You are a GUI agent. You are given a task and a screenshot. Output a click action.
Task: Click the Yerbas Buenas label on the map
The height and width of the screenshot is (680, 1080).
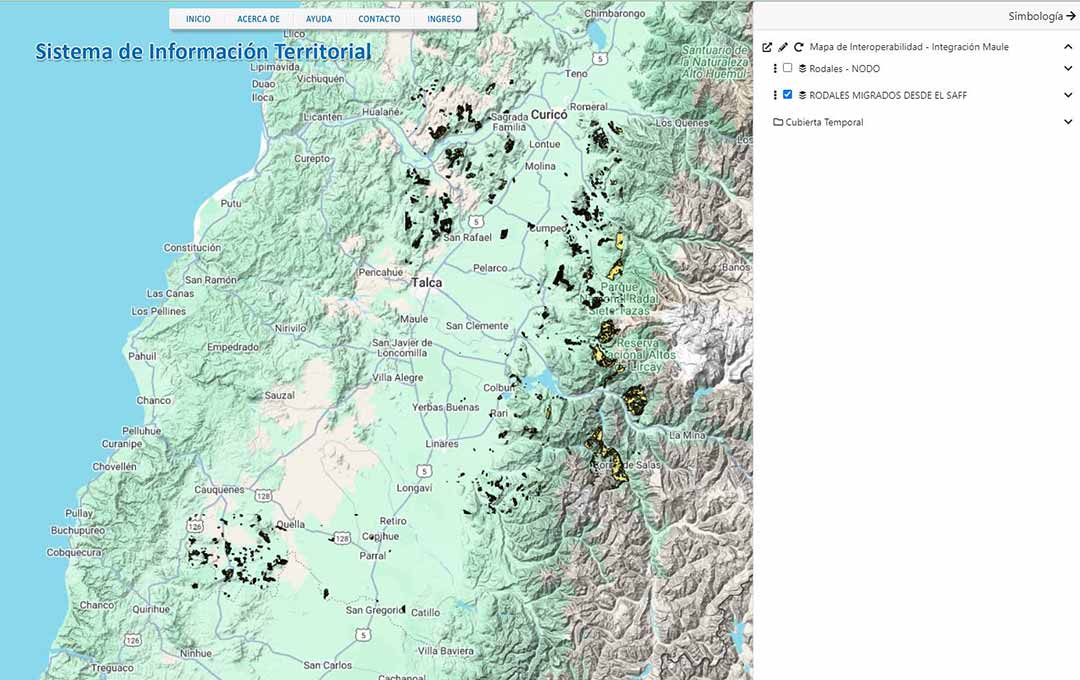point(446,407)
